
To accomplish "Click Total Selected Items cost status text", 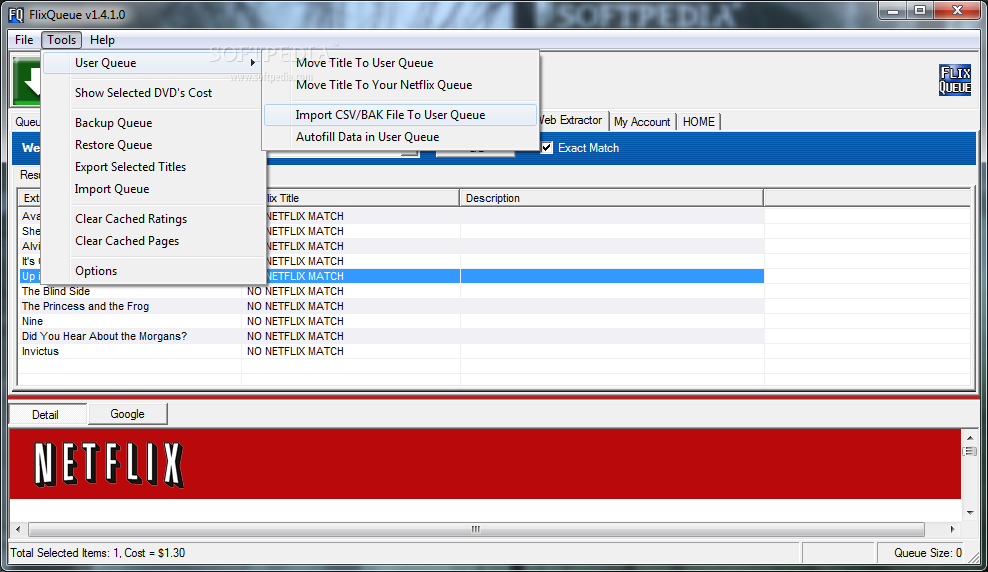I will 98,553.
